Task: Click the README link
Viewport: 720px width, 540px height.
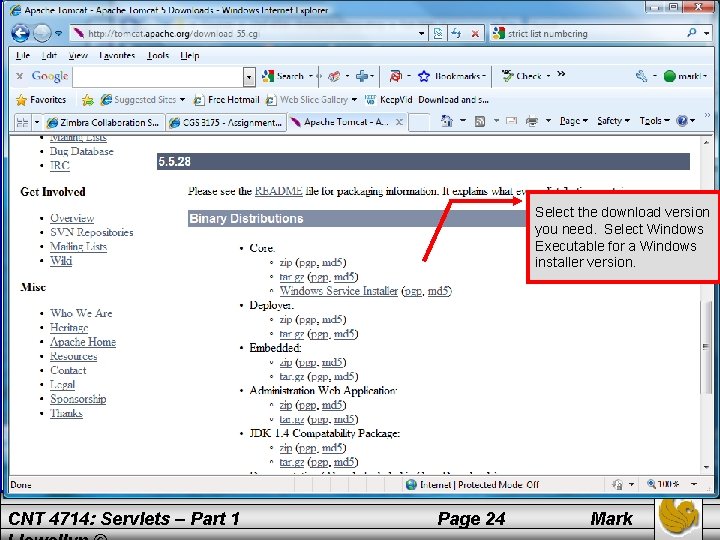Action: 278,191
